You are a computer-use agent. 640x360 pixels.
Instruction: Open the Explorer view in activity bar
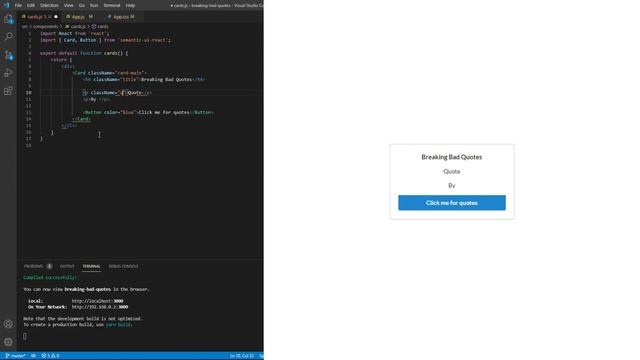coord(8,19)
